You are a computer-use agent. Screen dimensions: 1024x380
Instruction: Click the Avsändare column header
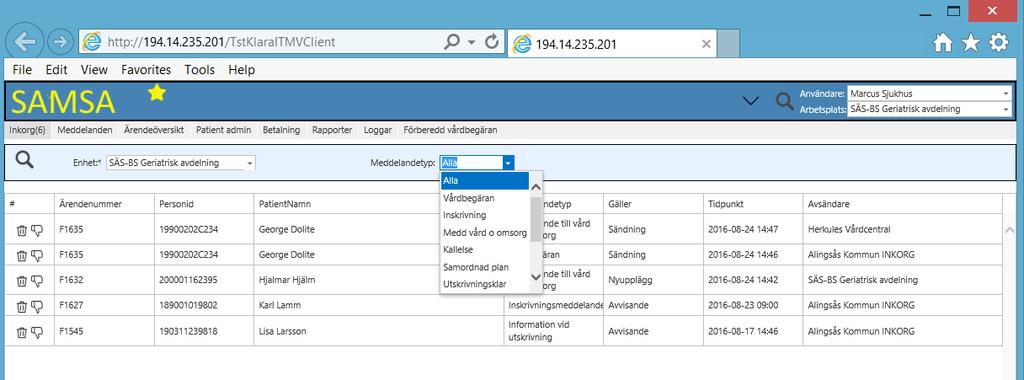[x=903, y=204]
